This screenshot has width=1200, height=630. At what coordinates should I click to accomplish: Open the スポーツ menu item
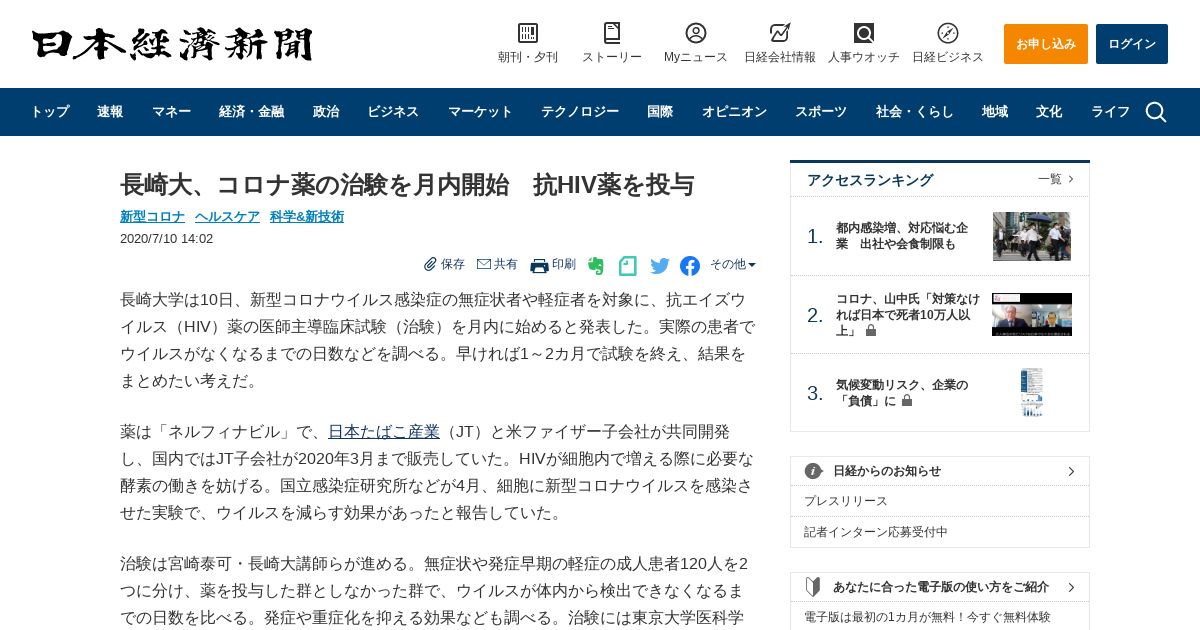coord(821,112)
